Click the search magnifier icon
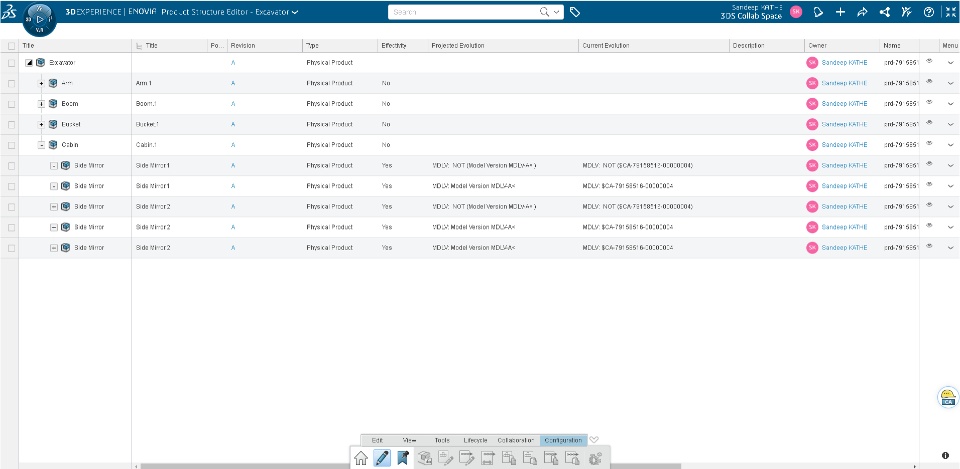The width and height of the screenshot is (960, 469). click(x=544, y=12)
